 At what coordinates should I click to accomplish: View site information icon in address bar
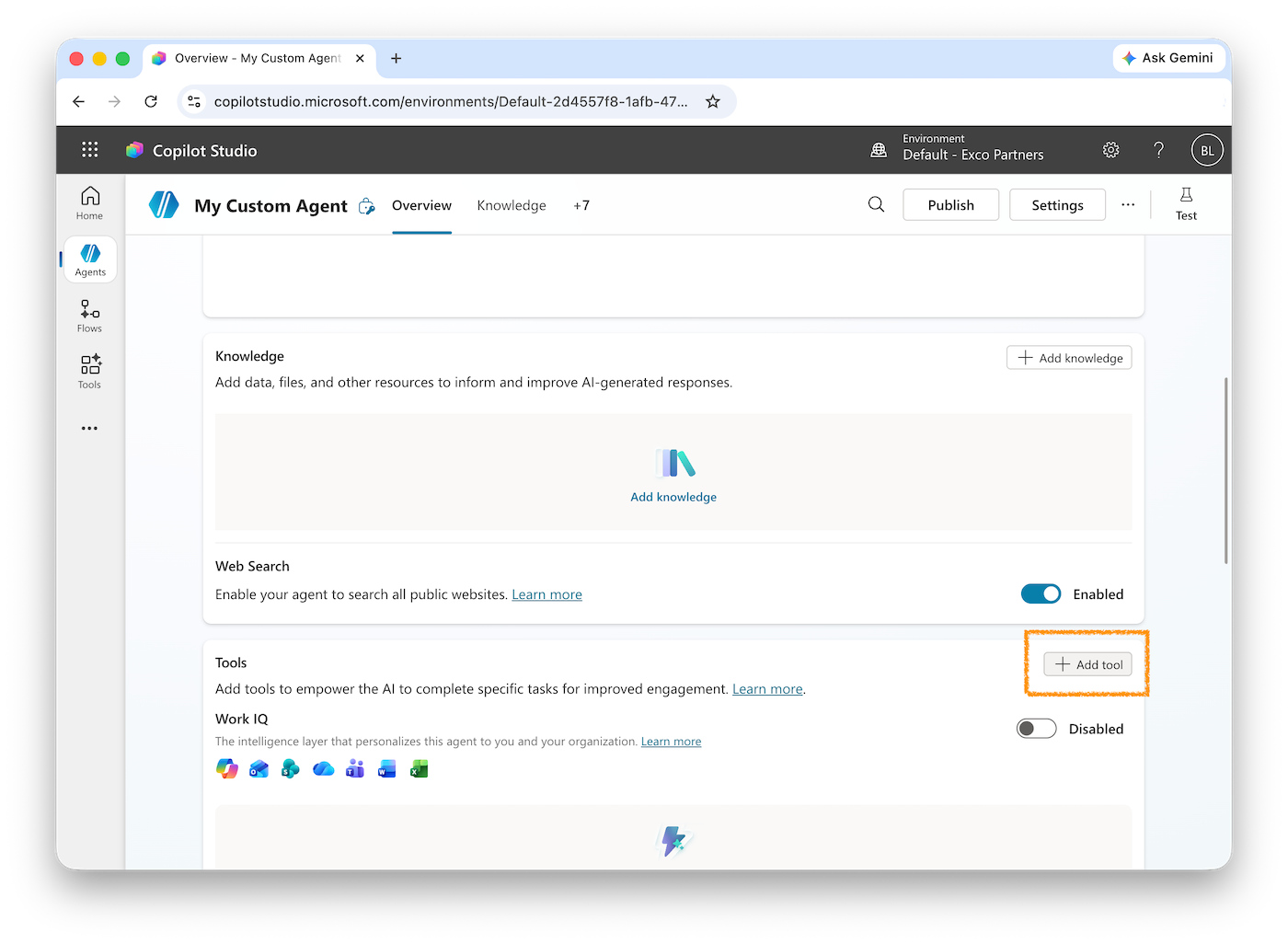(194, 101)
